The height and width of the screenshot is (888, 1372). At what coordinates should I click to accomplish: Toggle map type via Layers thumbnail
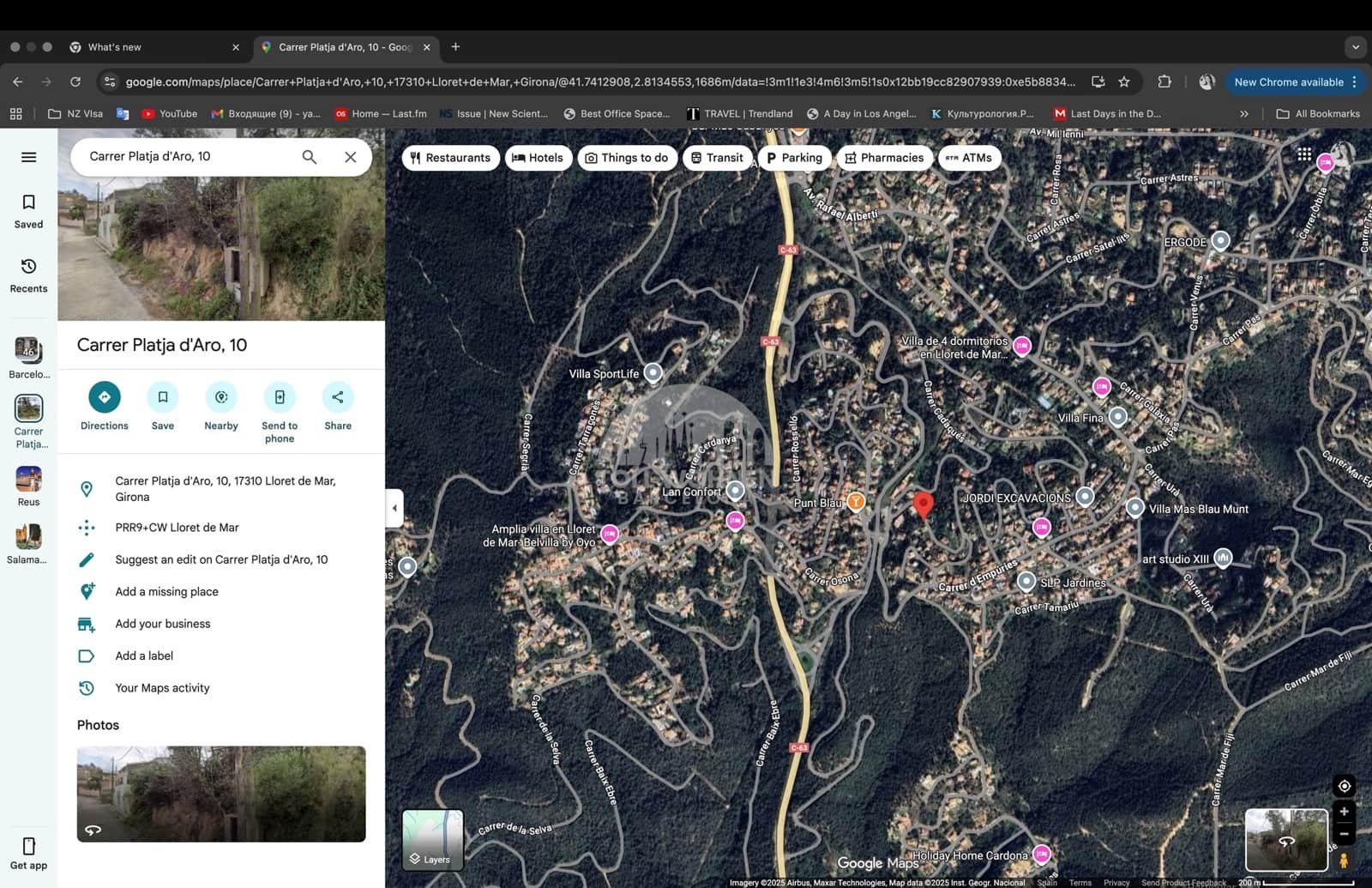click(x=433, y=839)
